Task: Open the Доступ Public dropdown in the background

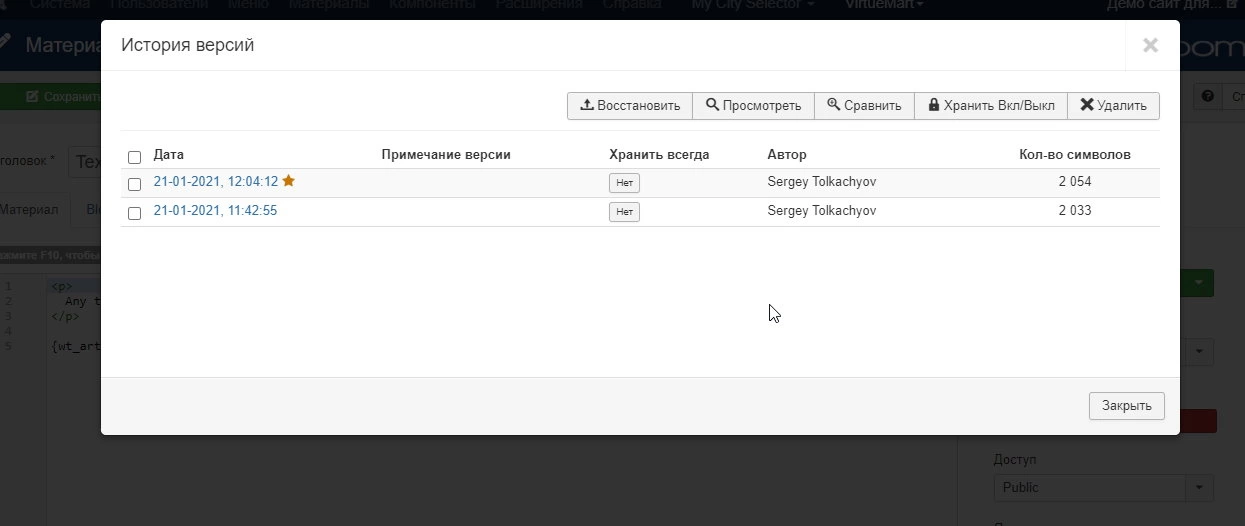Action: pyautogui.click(x=1104, y=487)
